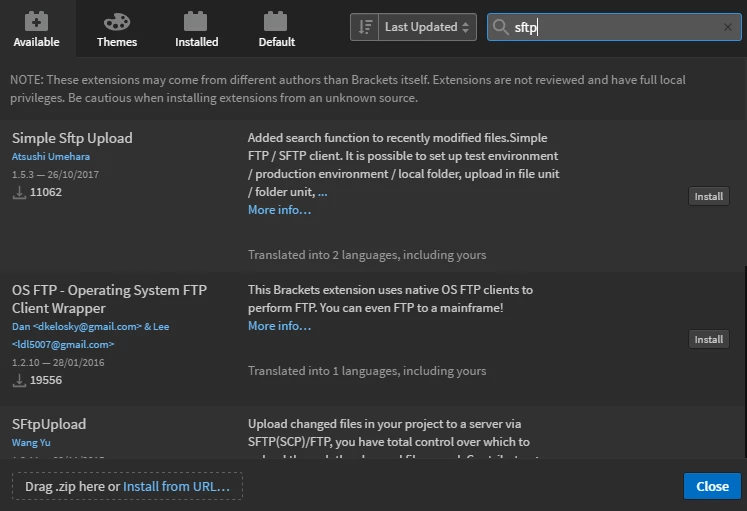Screen dimensions: 747x511
Task: Open the Available extensions tab
Action: [37, 29]
